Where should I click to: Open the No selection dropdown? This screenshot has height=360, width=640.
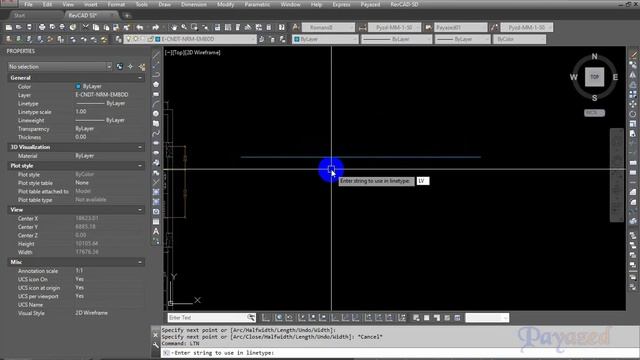(x=60, y=67)
